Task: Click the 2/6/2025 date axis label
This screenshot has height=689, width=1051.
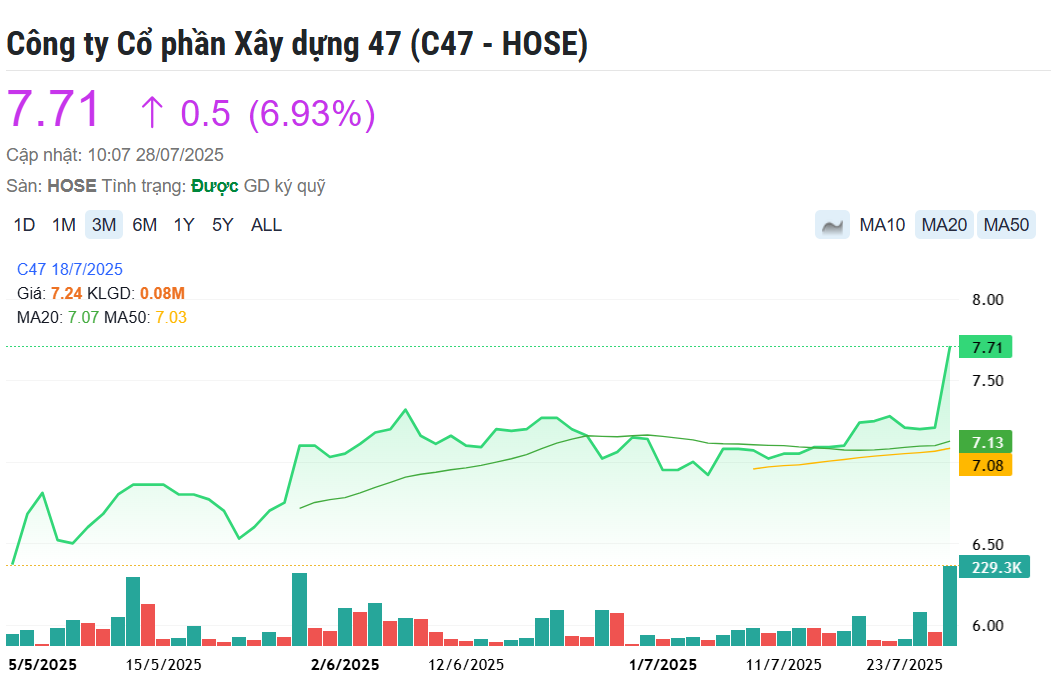Action: [345, 665]
